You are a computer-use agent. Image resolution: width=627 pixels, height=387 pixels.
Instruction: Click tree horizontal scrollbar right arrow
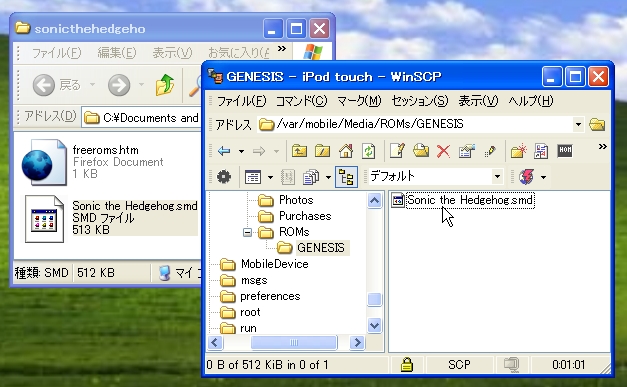pyautogui.click(x=357, y=343)
